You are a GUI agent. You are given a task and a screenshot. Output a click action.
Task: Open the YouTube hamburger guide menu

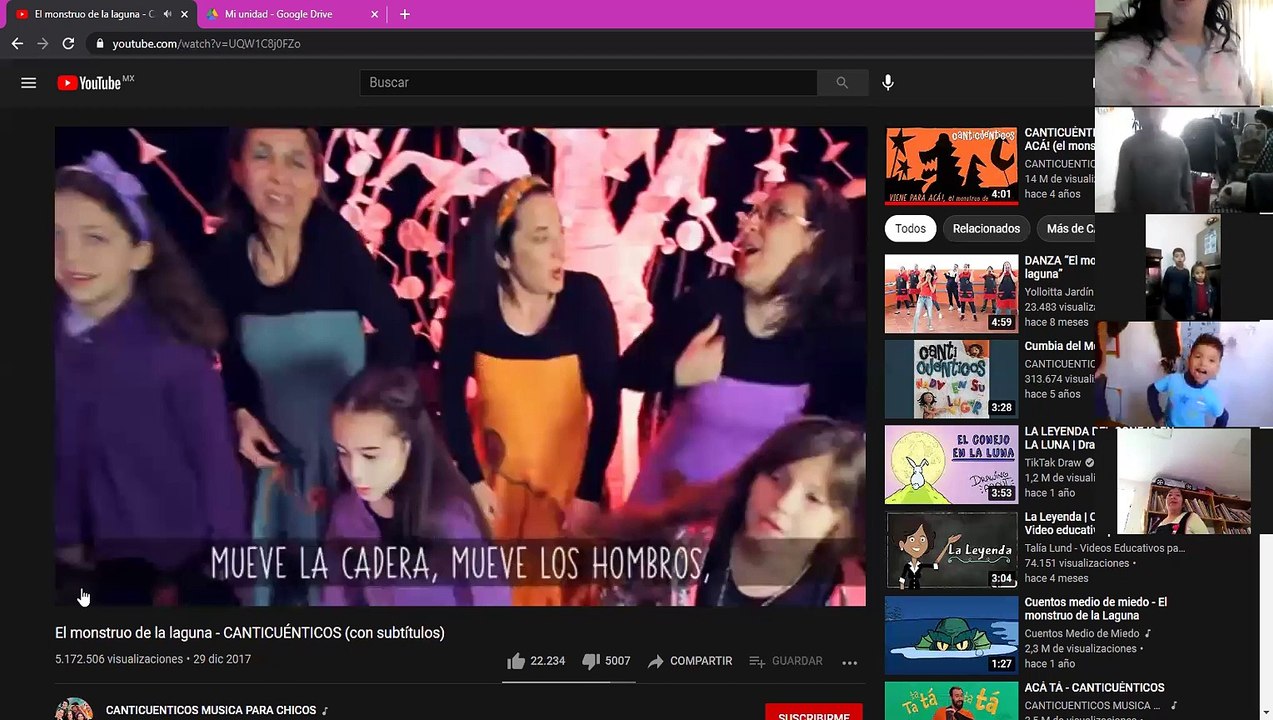[x=28, y=83]
